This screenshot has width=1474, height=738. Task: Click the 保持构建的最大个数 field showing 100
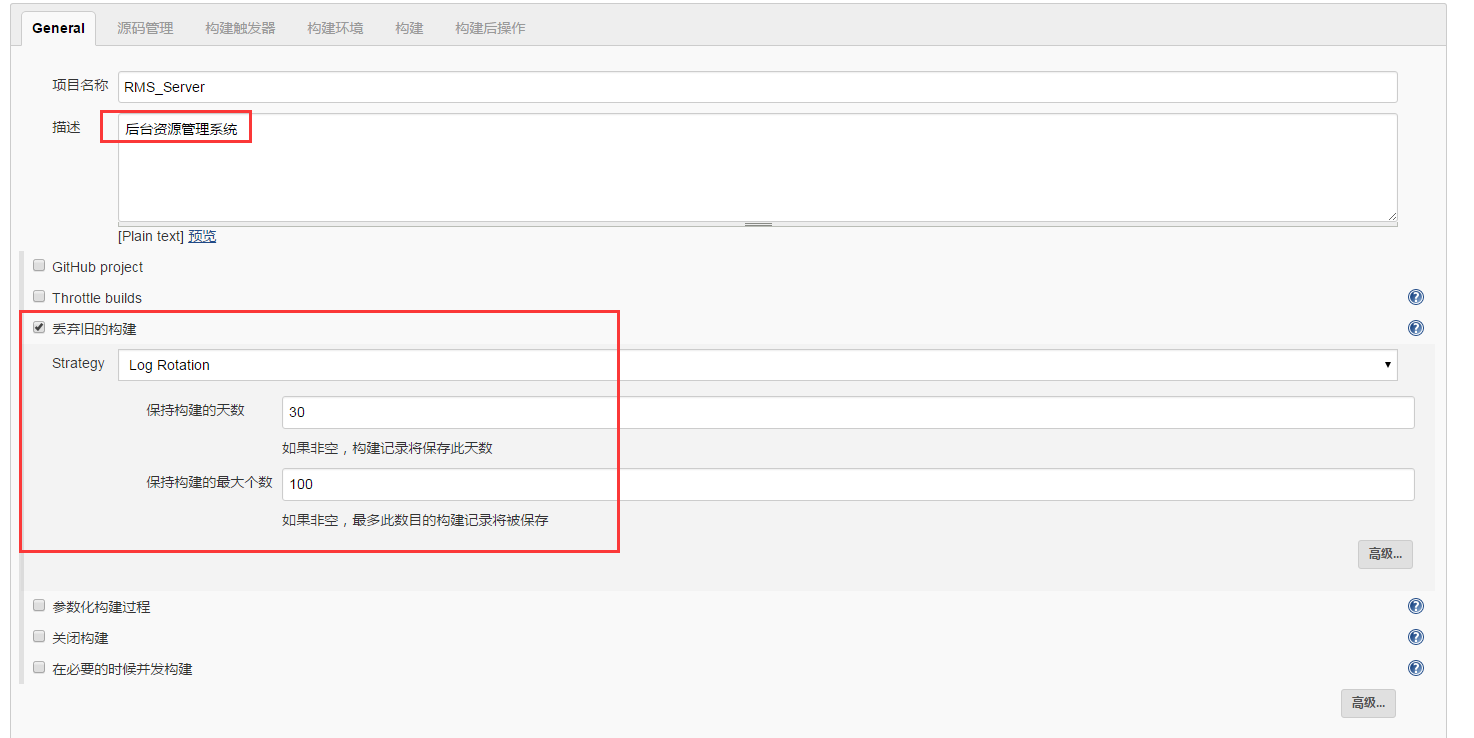pyautogui.click(x=848, y=484)
